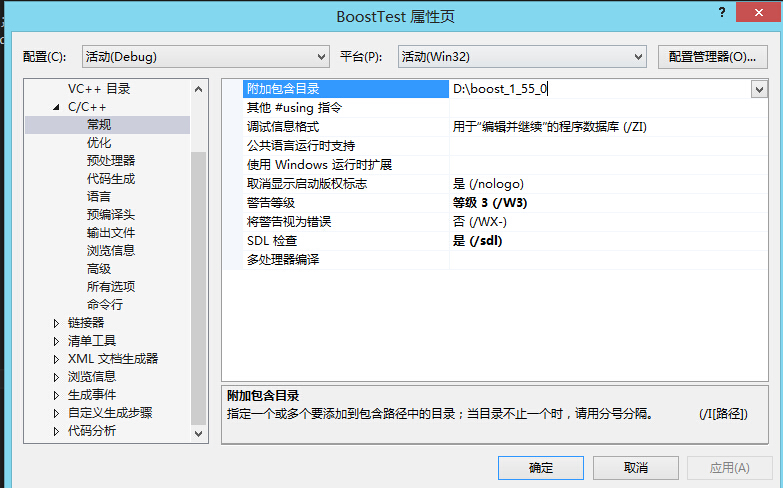Open the 平台(P) platform dropdown
The image size is (783, 488).
(x=522, y=57)
